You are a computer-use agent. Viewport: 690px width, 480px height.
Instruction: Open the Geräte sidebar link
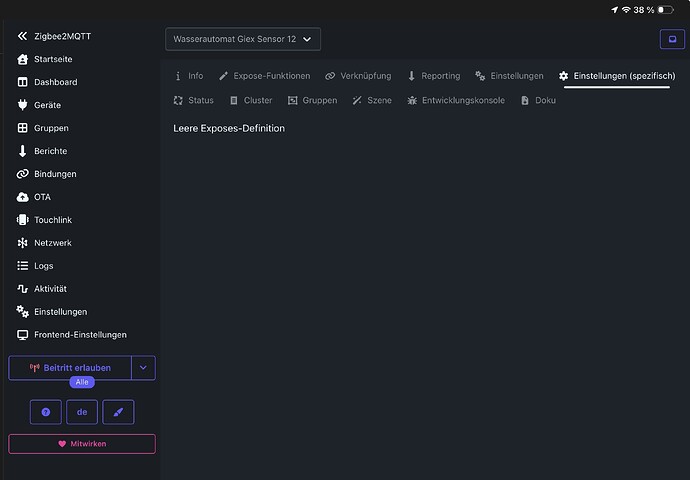click(x=48, y=105)
